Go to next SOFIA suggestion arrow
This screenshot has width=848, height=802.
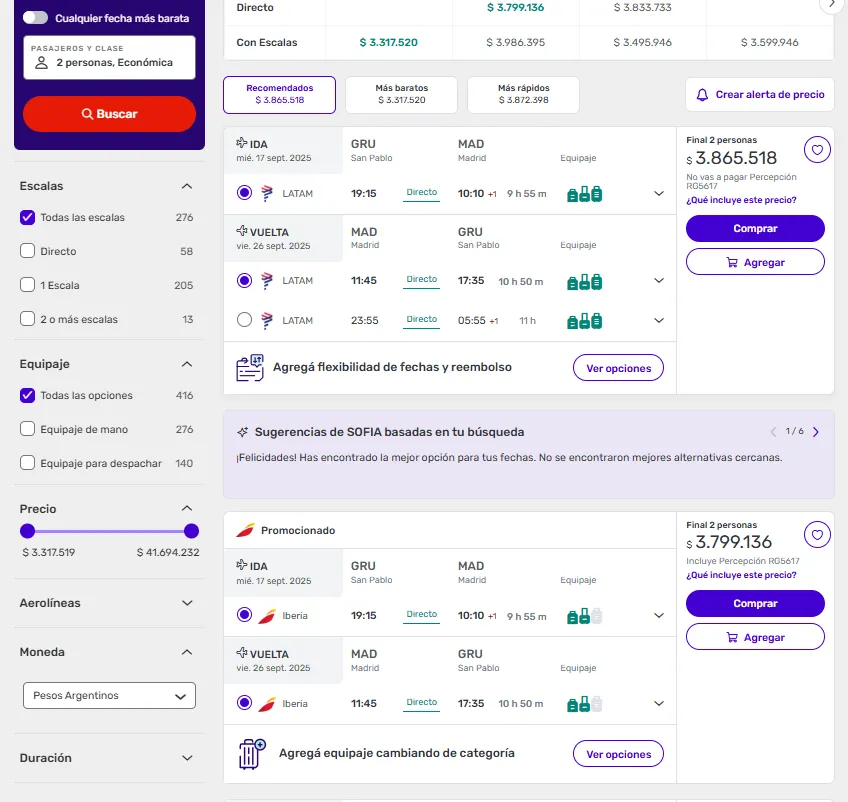click(816, 432)
